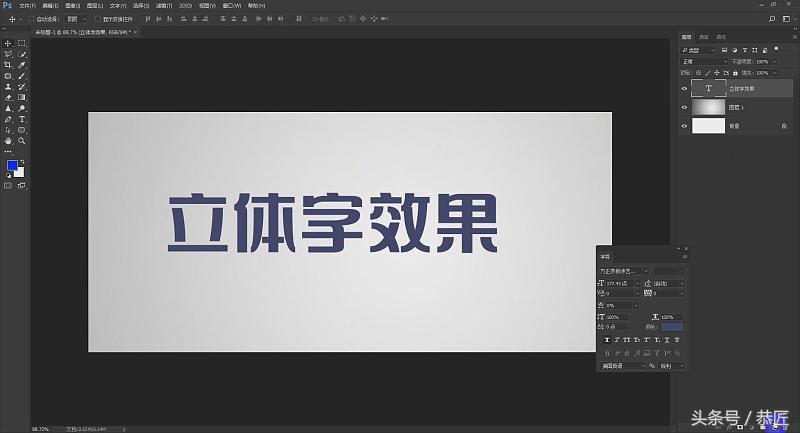Click the Character panel text color swatch

(x=671, y=327)
